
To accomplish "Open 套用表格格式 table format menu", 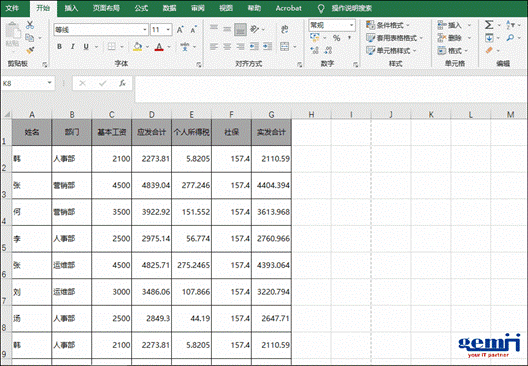I will point(394,38).
